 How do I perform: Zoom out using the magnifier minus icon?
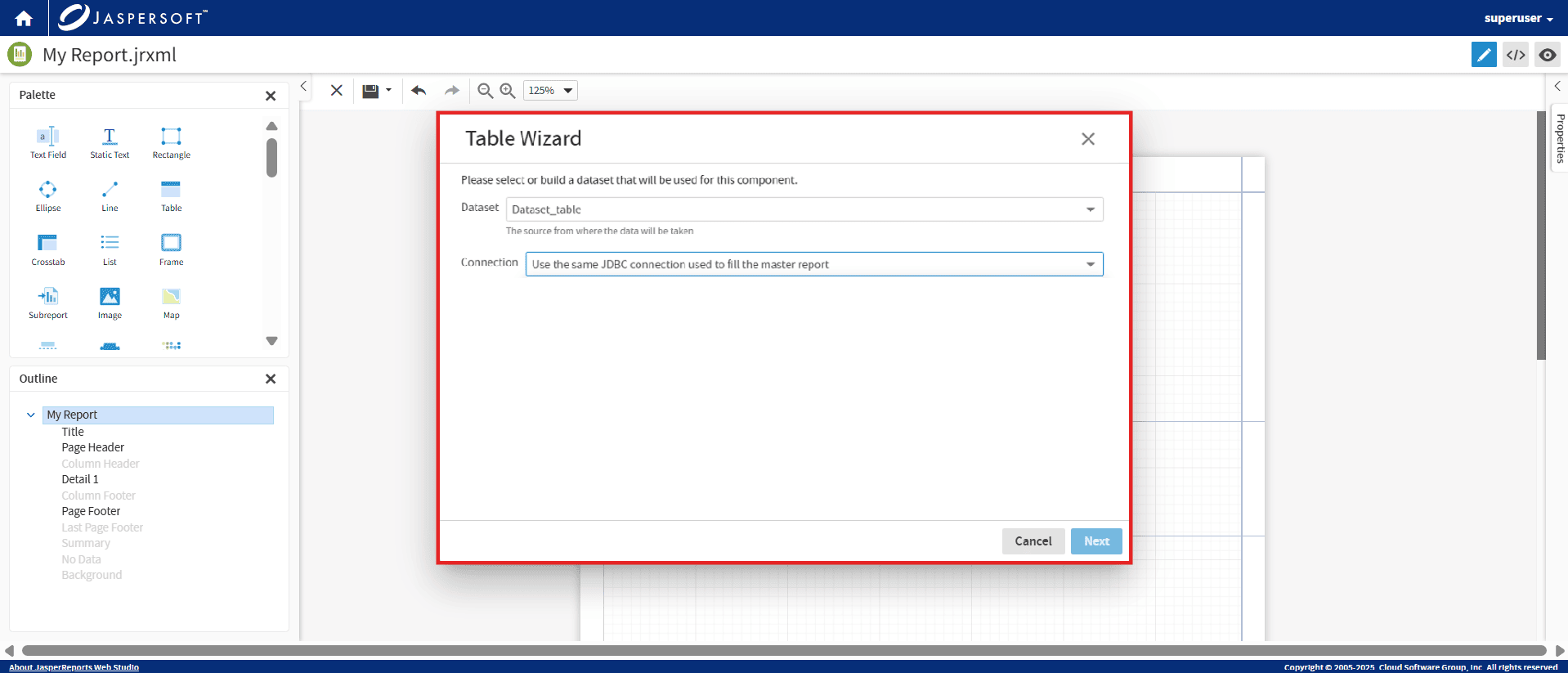pos(485,91)
